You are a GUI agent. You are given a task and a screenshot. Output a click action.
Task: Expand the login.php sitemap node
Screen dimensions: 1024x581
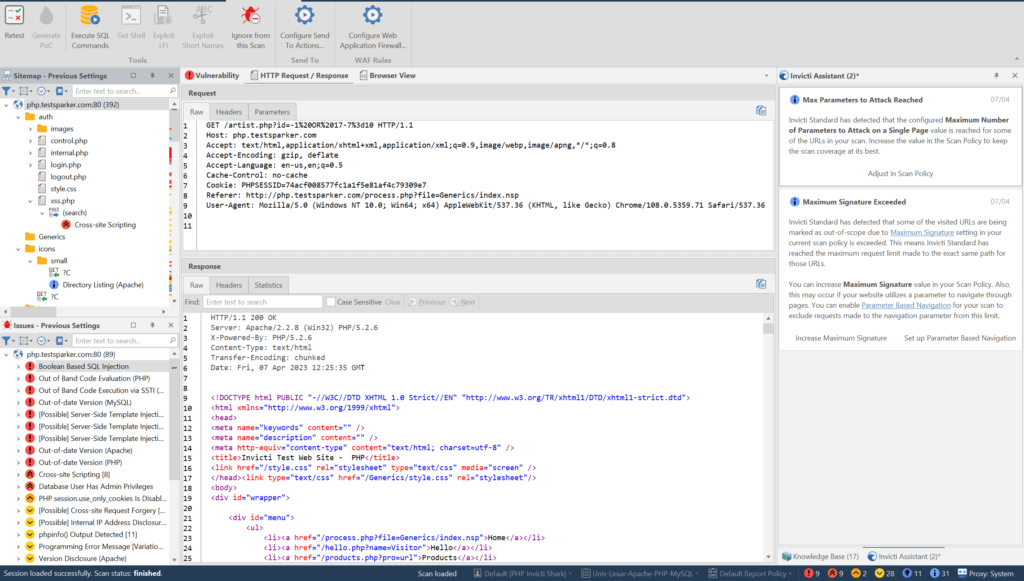(x=30, y=164)
